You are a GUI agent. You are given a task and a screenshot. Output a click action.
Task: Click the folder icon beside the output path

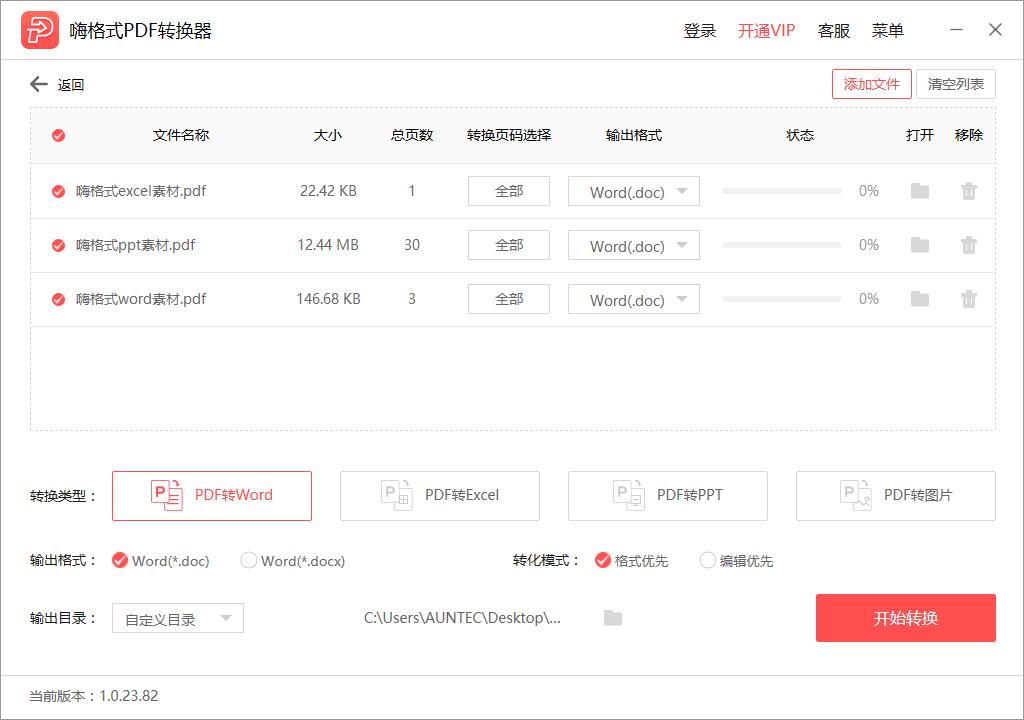pyautogui.click(x=612, y=618)
